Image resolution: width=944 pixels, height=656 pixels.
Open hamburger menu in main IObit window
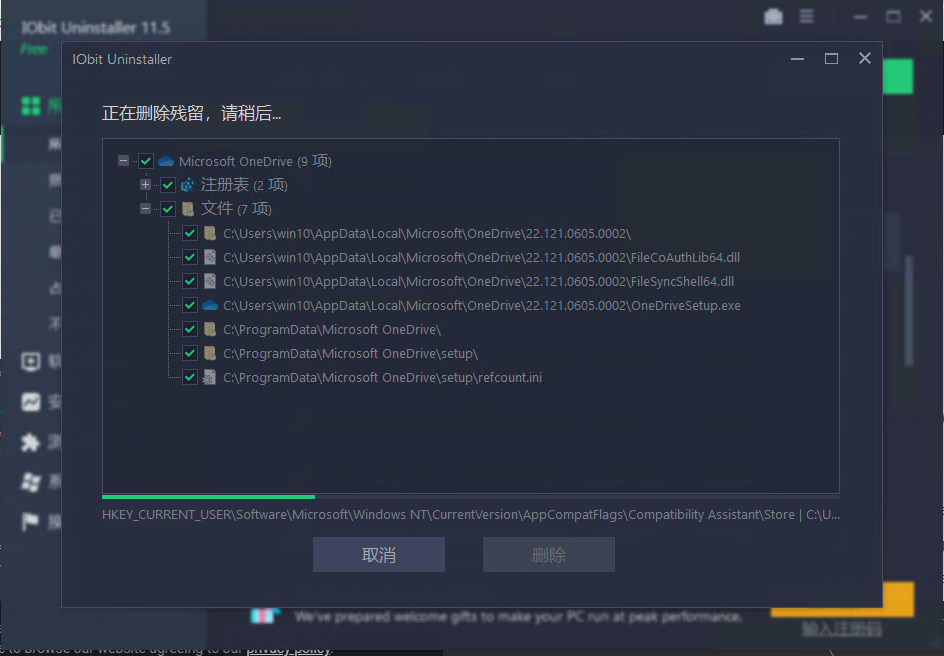coord(806,16)
